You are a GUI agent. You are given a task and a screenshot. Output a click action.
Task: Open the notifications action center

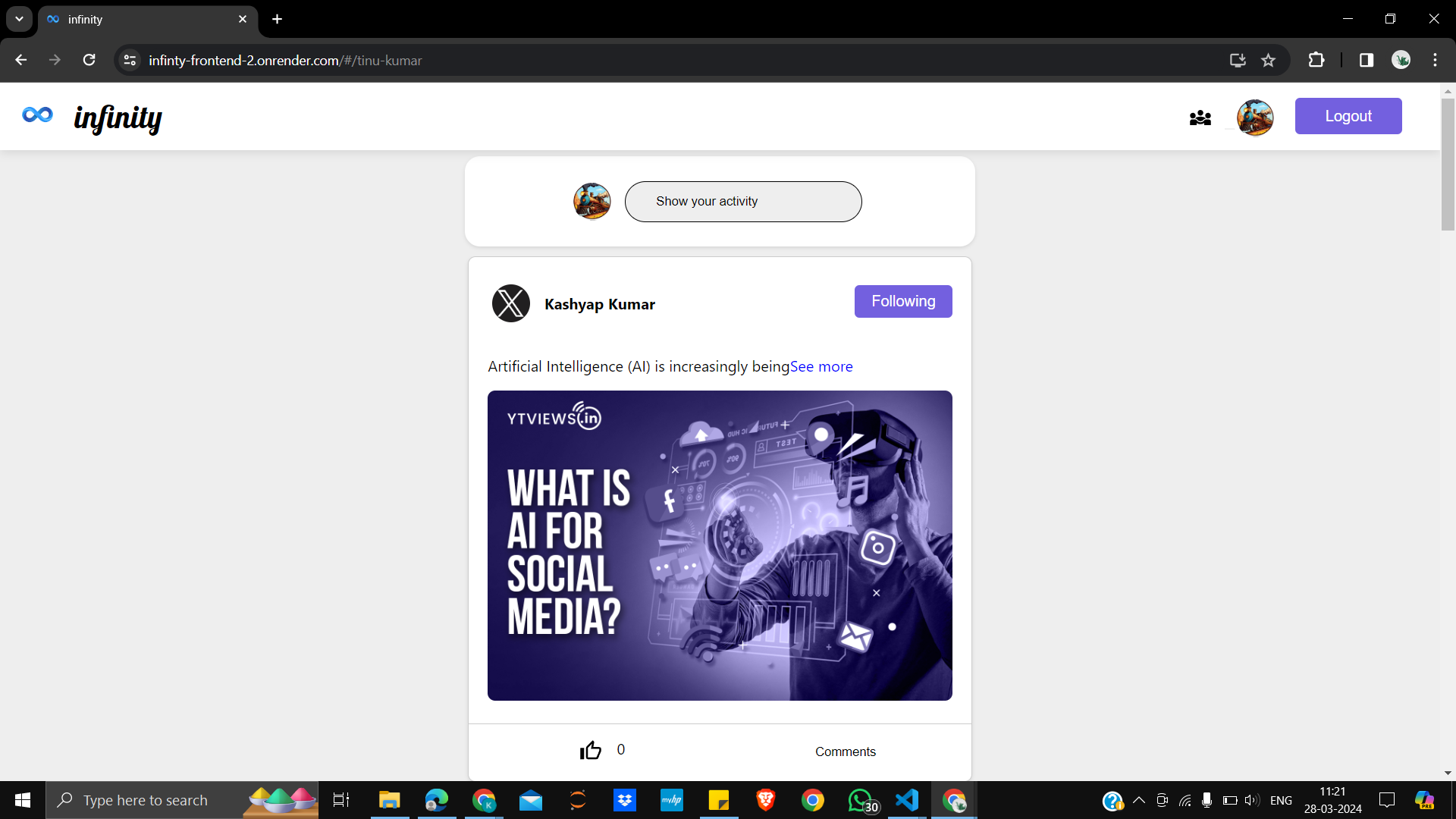[x=1387, y=800]
